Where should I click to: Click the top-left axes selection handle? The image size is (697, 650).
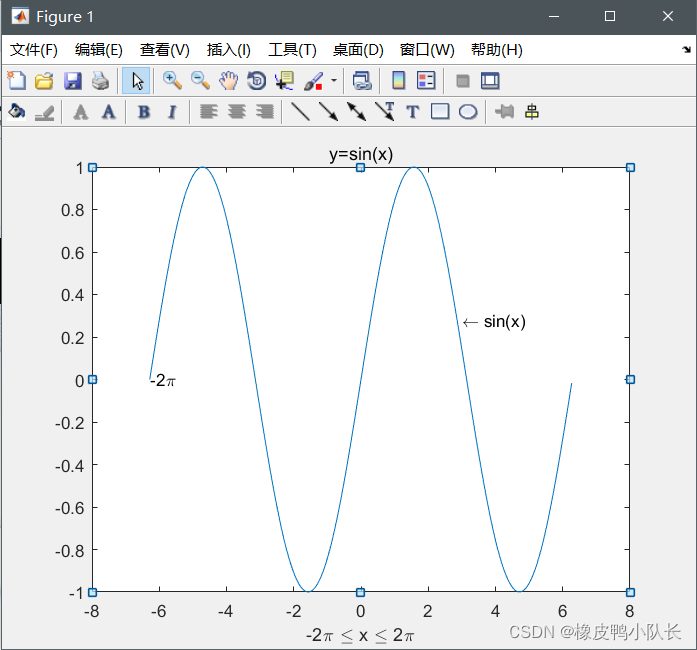tap(92, 168)
